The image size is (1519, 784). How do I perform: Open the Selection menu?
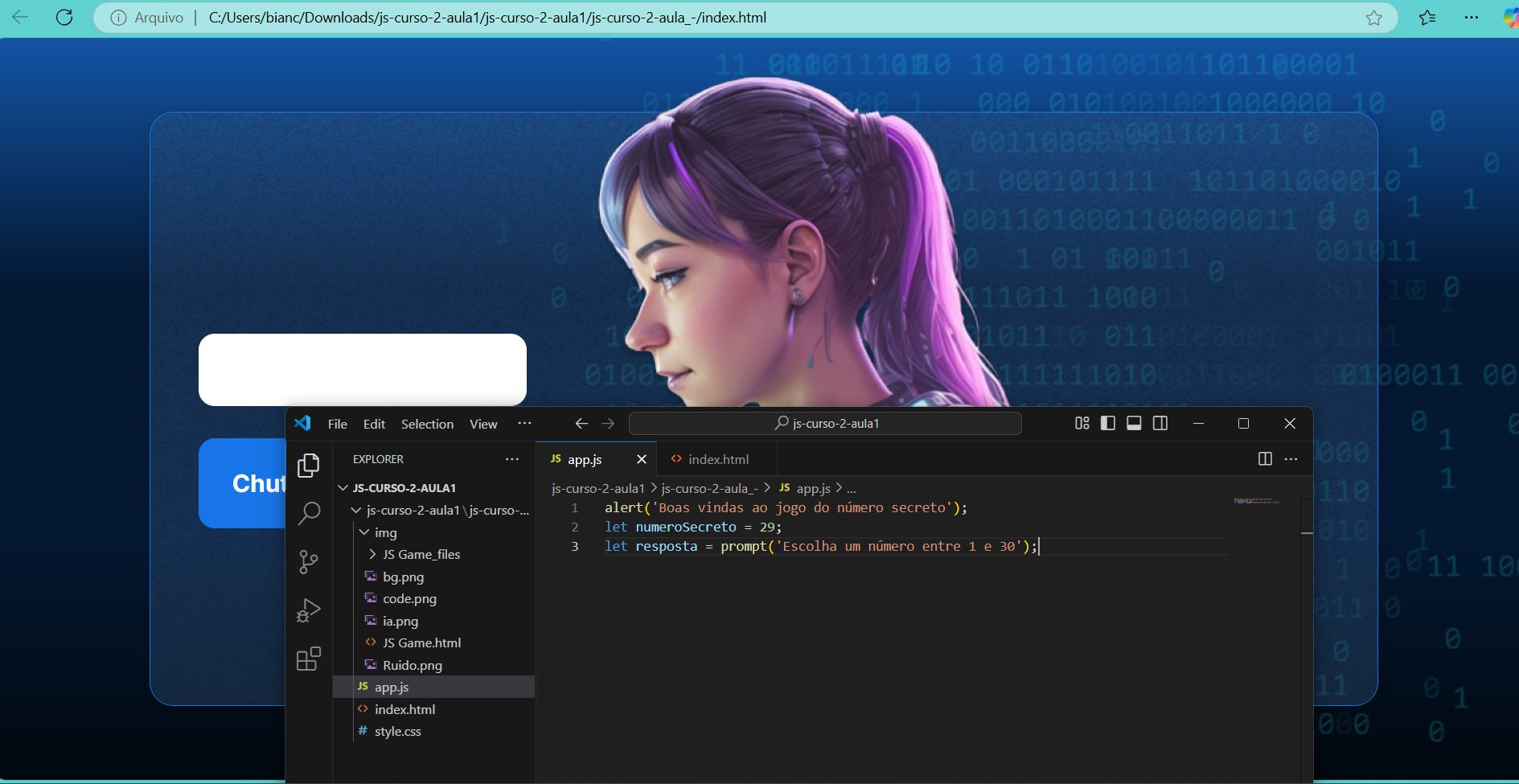[427, 424]
